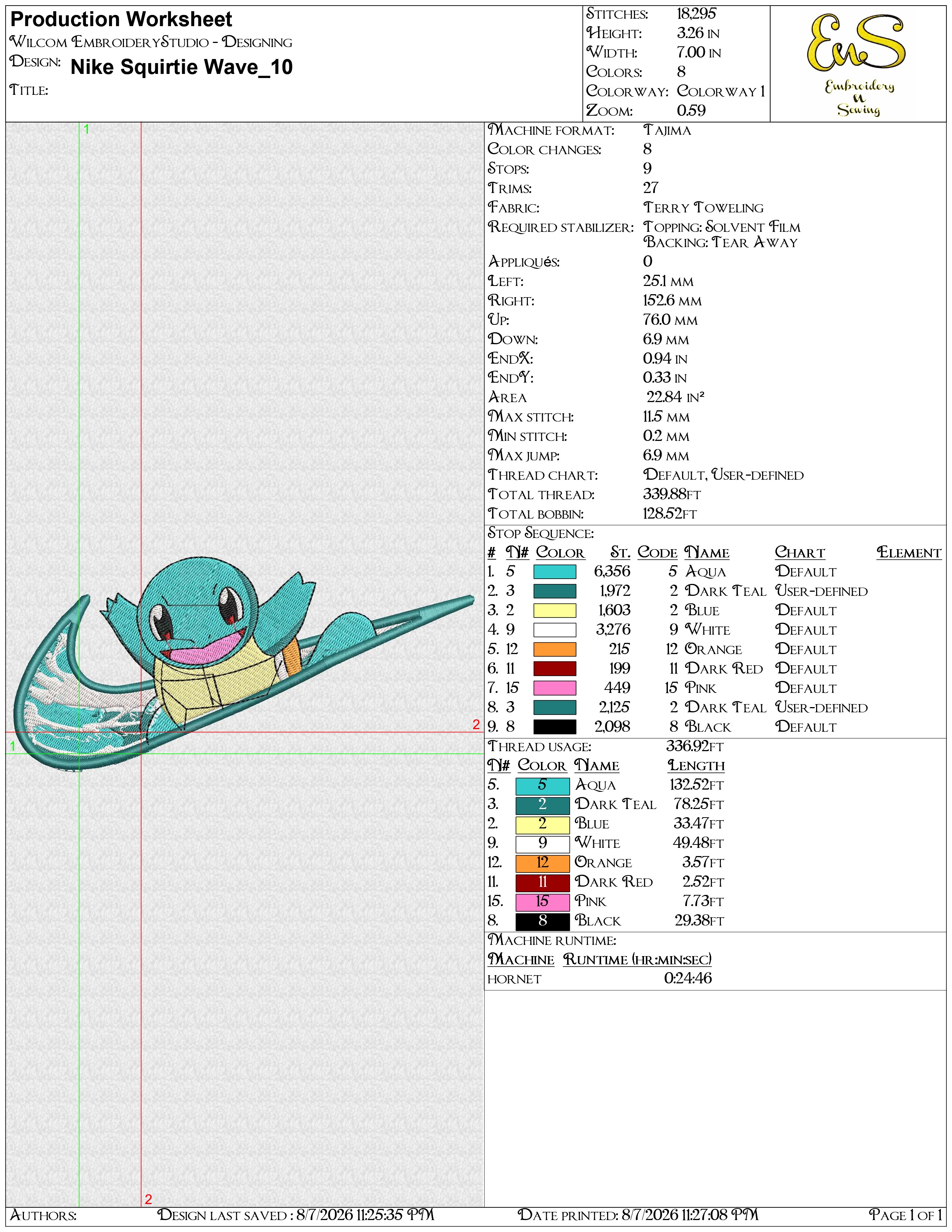Click the Dark Teal swatch in Thread Usage
The height and width of the screenshot is (1232, 952).
pyautogui.click(x=542, y=805)
